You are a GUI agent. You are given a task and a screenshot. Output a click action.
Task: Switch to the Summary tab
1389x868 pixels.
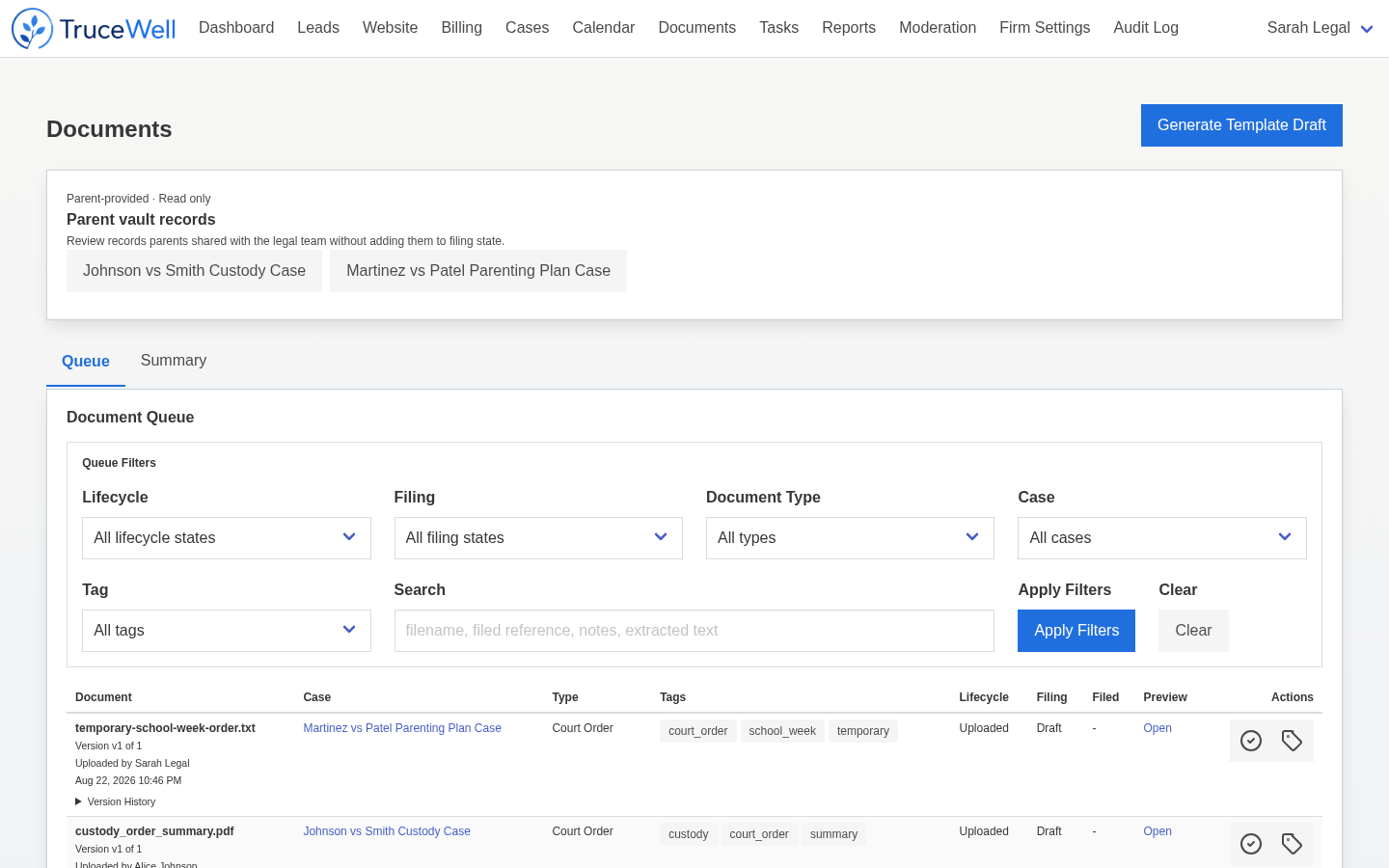(174, 361)
